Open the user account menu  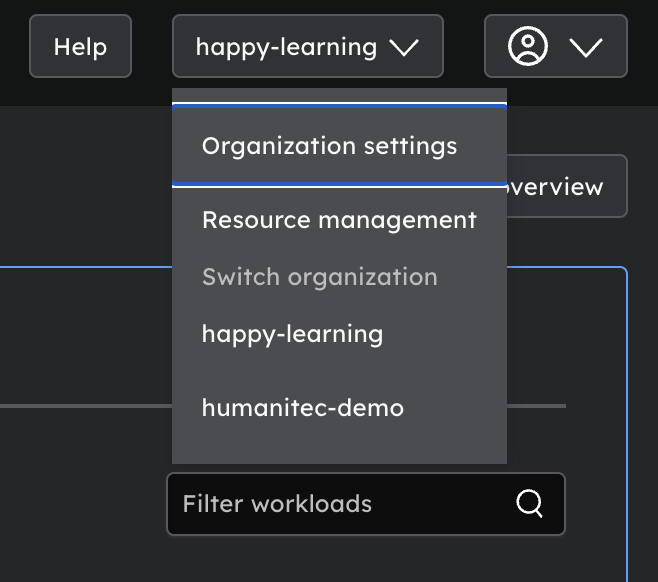pos(556,46)
